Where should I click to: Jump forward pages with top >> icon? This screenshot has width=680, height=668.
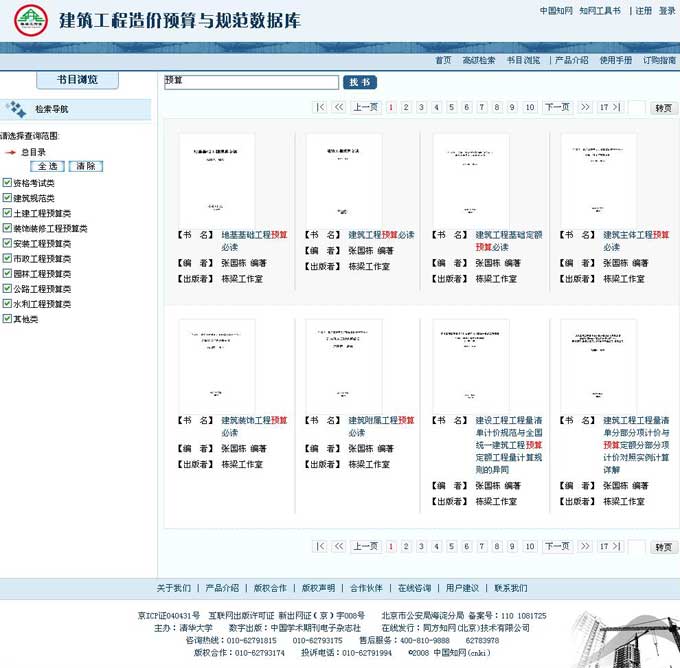[585, 107]
